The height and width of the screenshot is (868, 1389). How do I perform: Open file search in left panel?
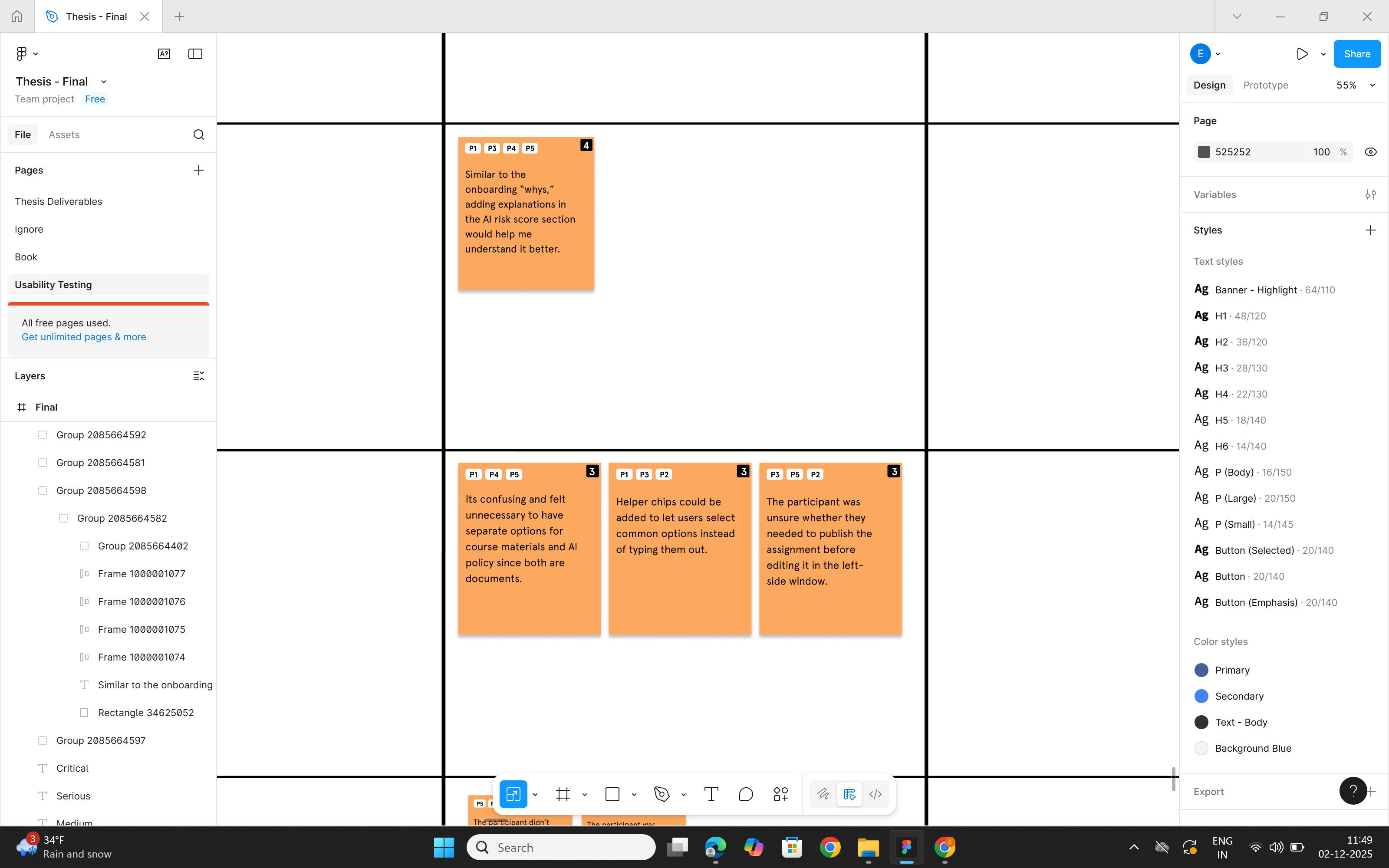coord(199,135)
